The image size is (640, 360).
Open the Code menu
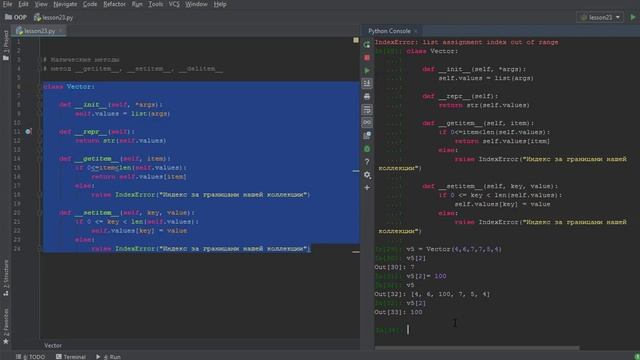click(x=90, y=4)
